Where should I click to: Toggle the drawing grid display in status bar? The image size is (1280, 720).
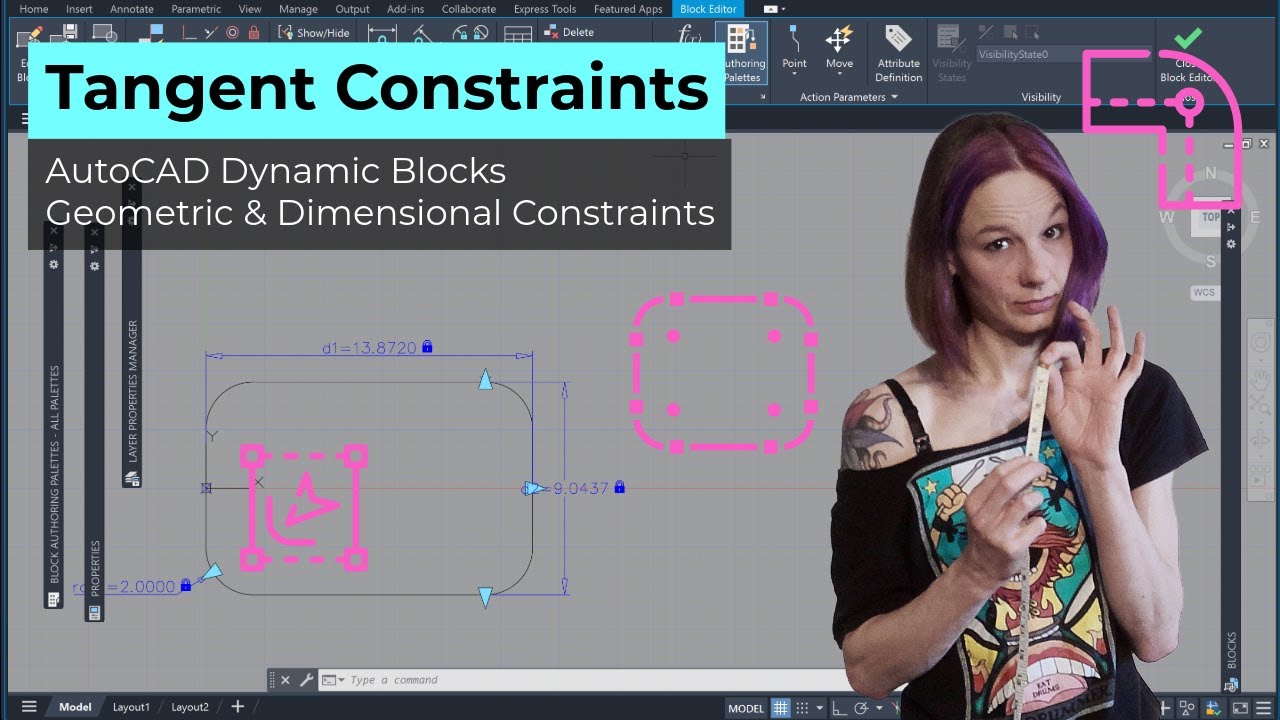tap(780, 708)
